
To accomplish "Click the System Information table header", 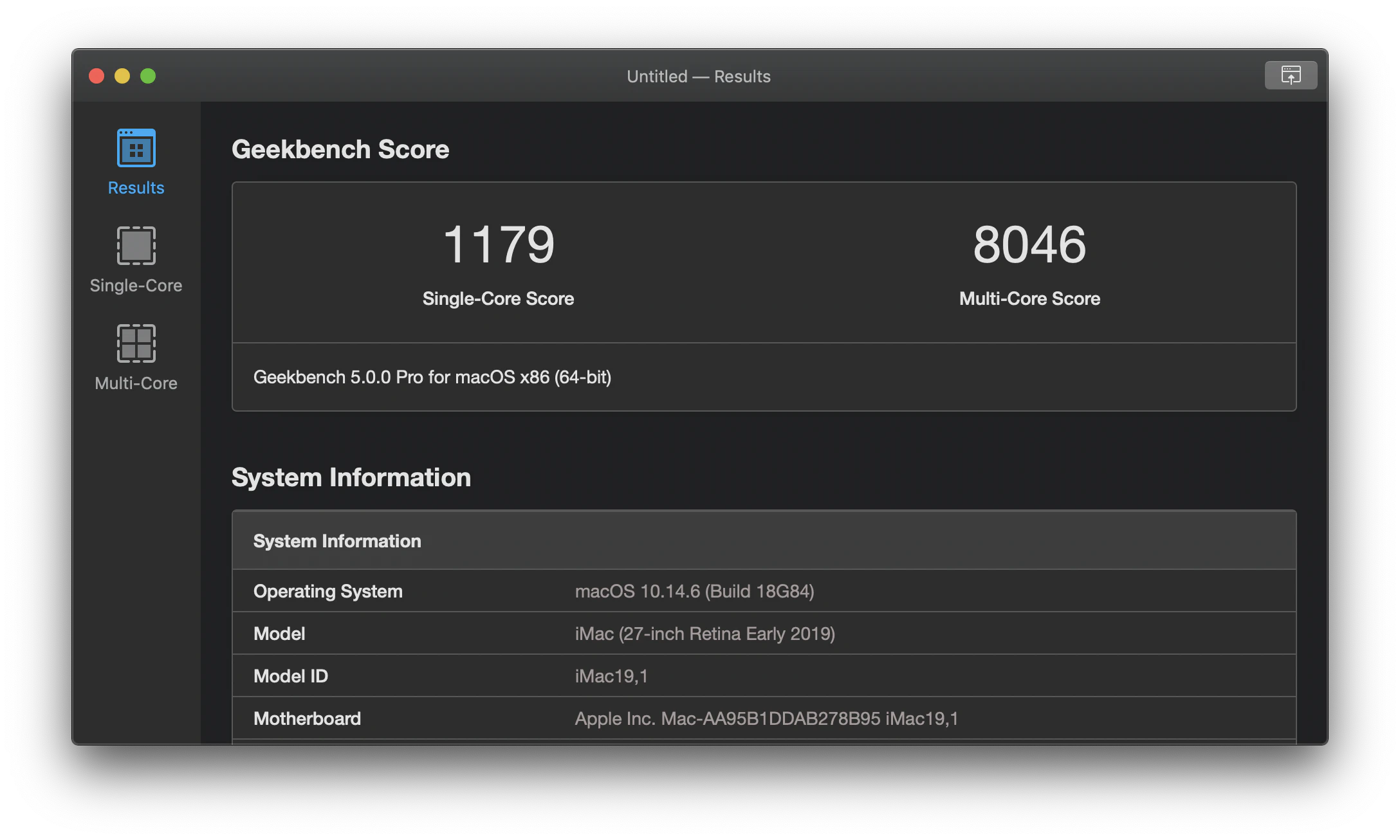I will pyautogui.click(x=337, y=541).
